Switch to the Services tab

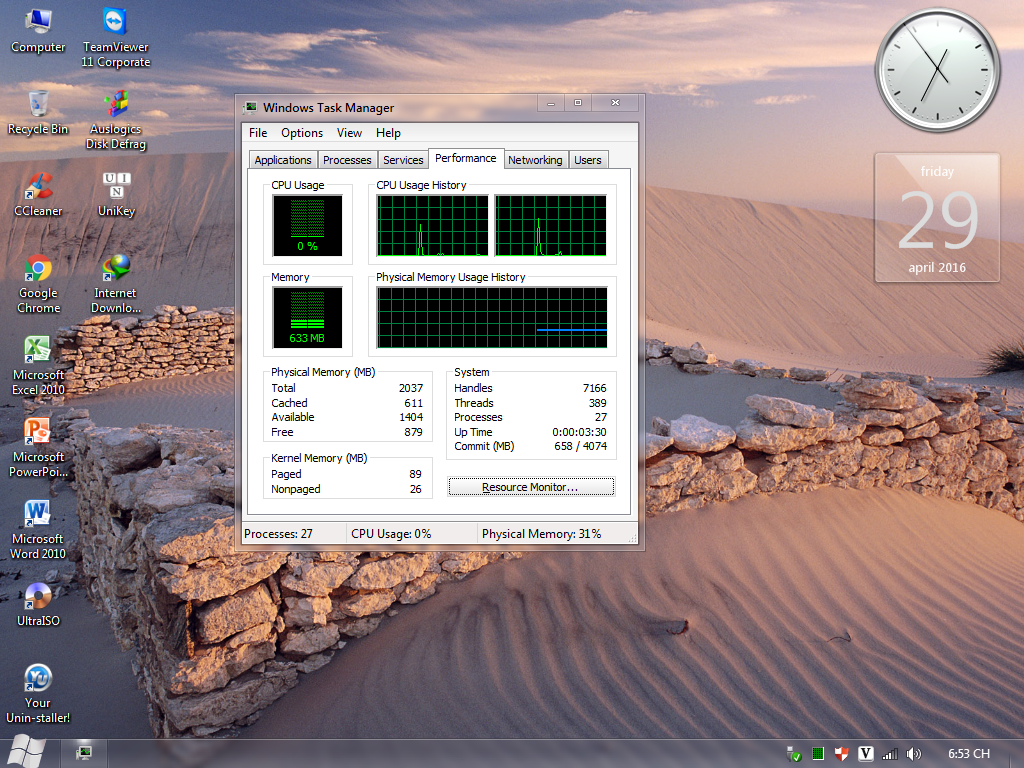(403, 160)
